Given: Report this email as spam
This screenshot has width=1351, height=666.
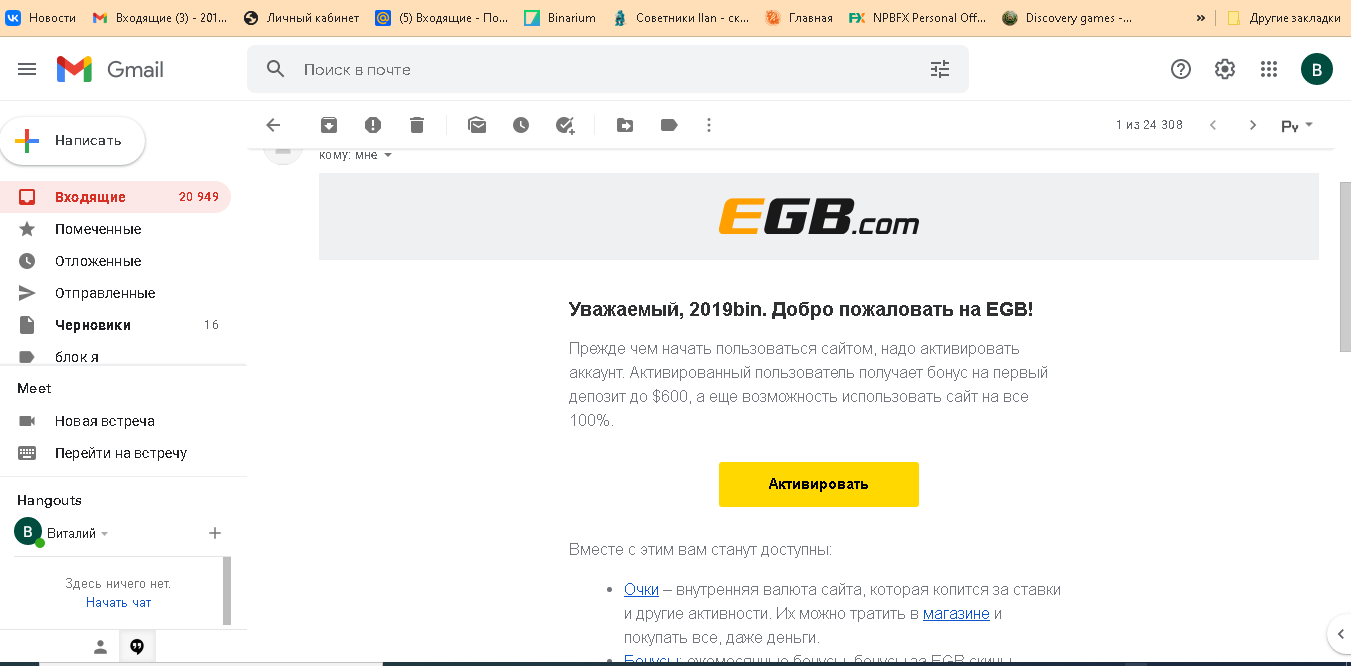Looking at the screenshot, I should coord(373,125).
